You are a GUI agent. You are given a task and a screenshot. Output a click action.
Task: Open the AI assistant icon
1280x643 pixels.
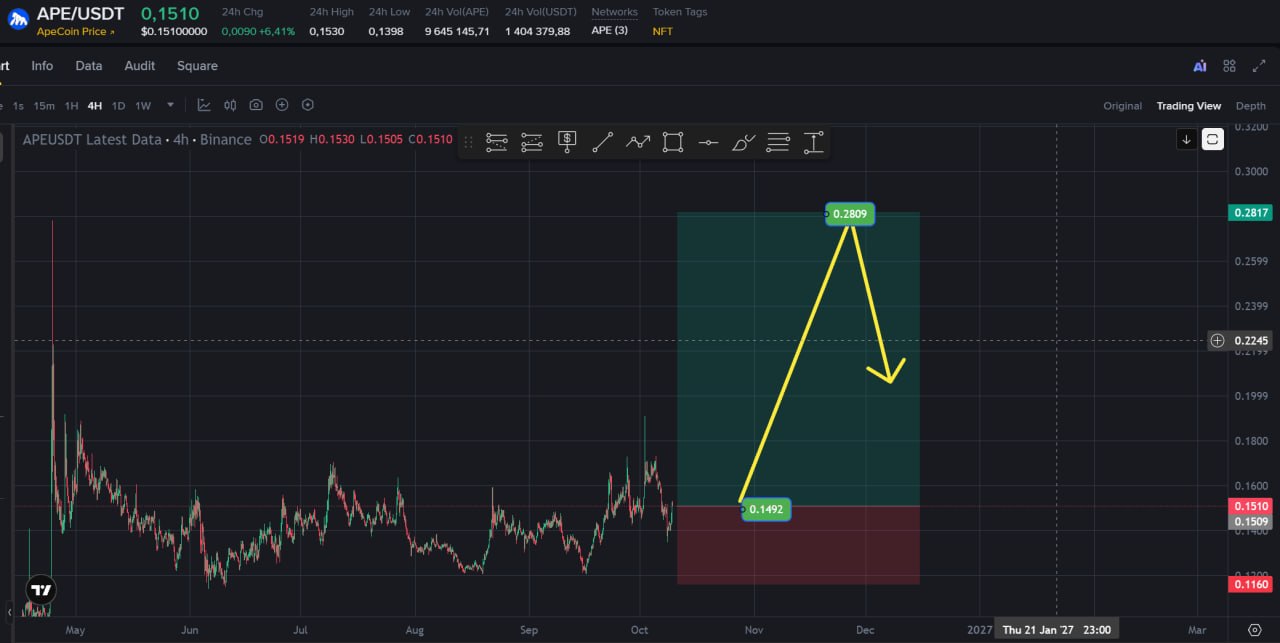1200,66
